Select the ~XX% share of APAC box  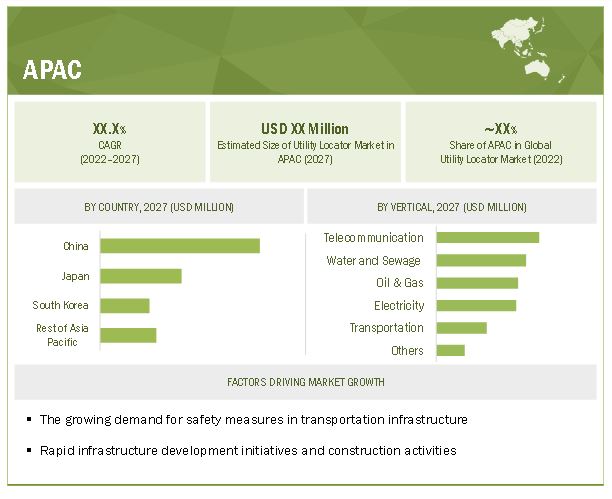[x=500, y=142]
